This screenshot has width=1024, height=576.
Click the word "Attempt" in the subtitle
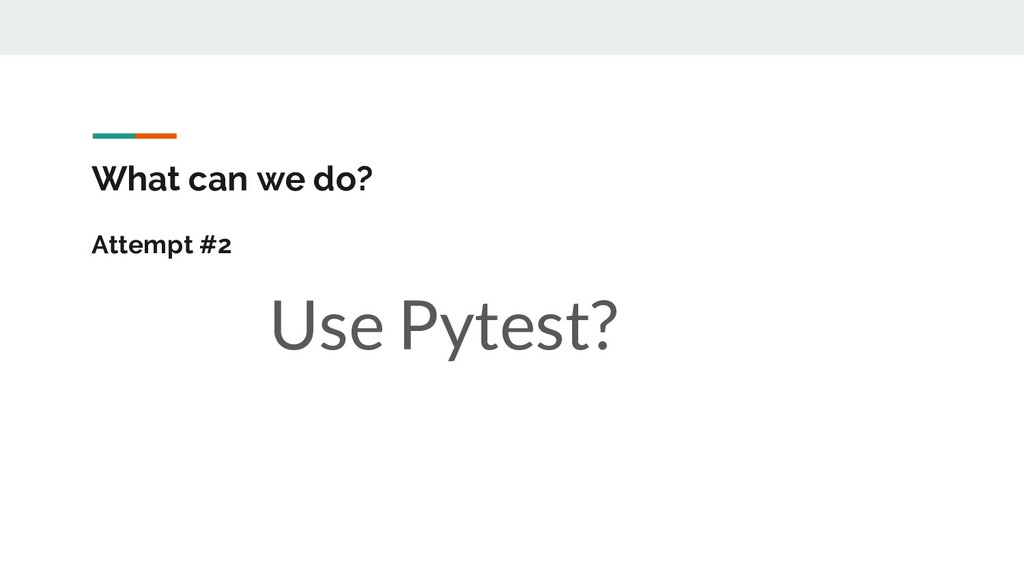137,245
